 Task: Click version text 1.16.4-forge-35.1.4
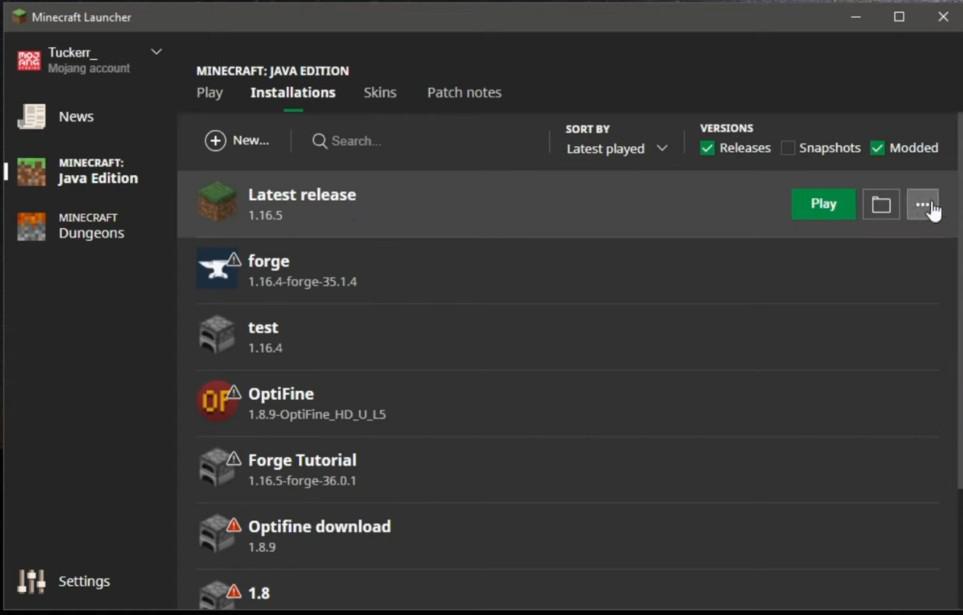[x=302, y=282]
